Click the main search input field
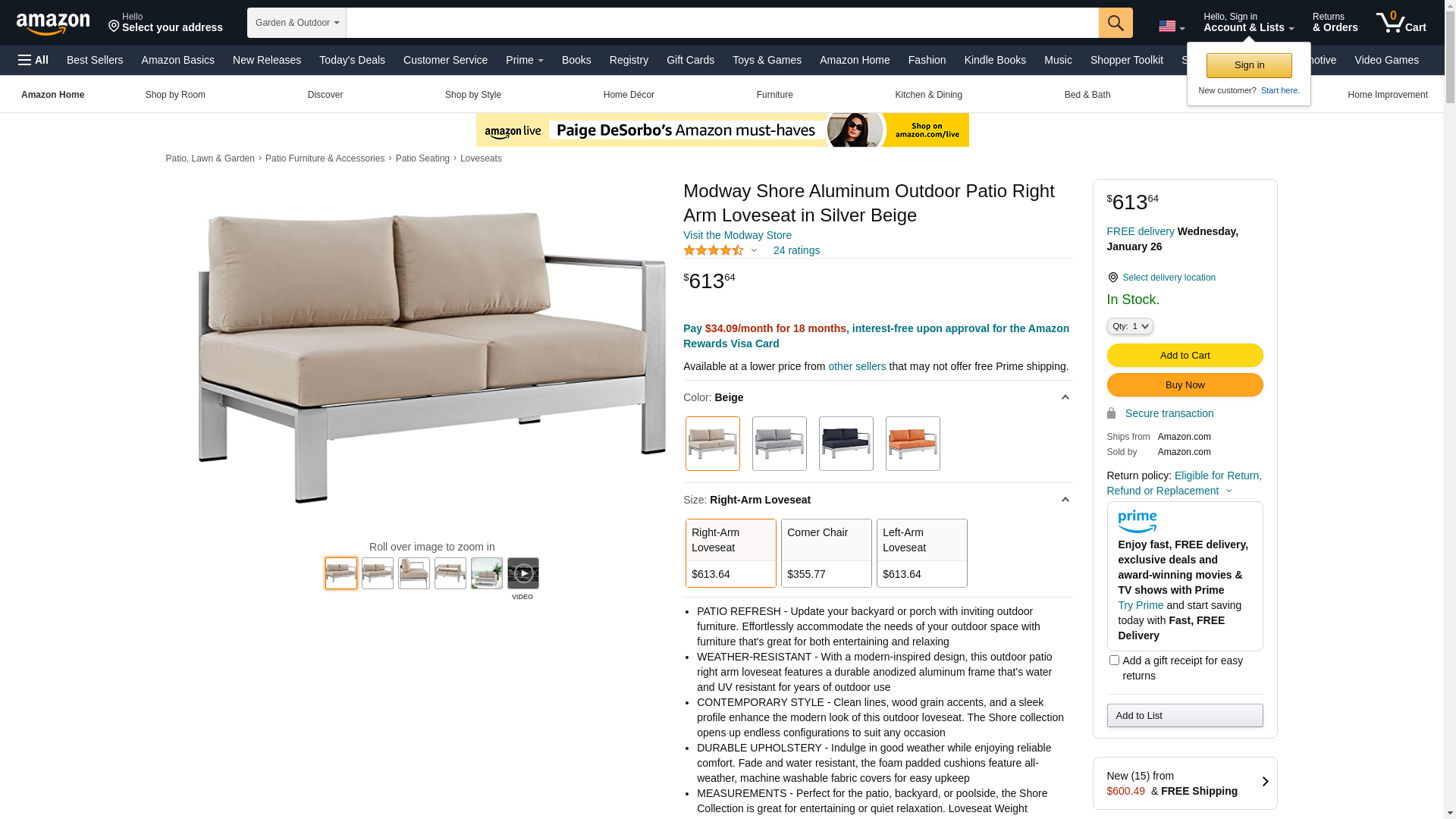The width and height of the screenshot is (1456, 819). pos(722,23)
